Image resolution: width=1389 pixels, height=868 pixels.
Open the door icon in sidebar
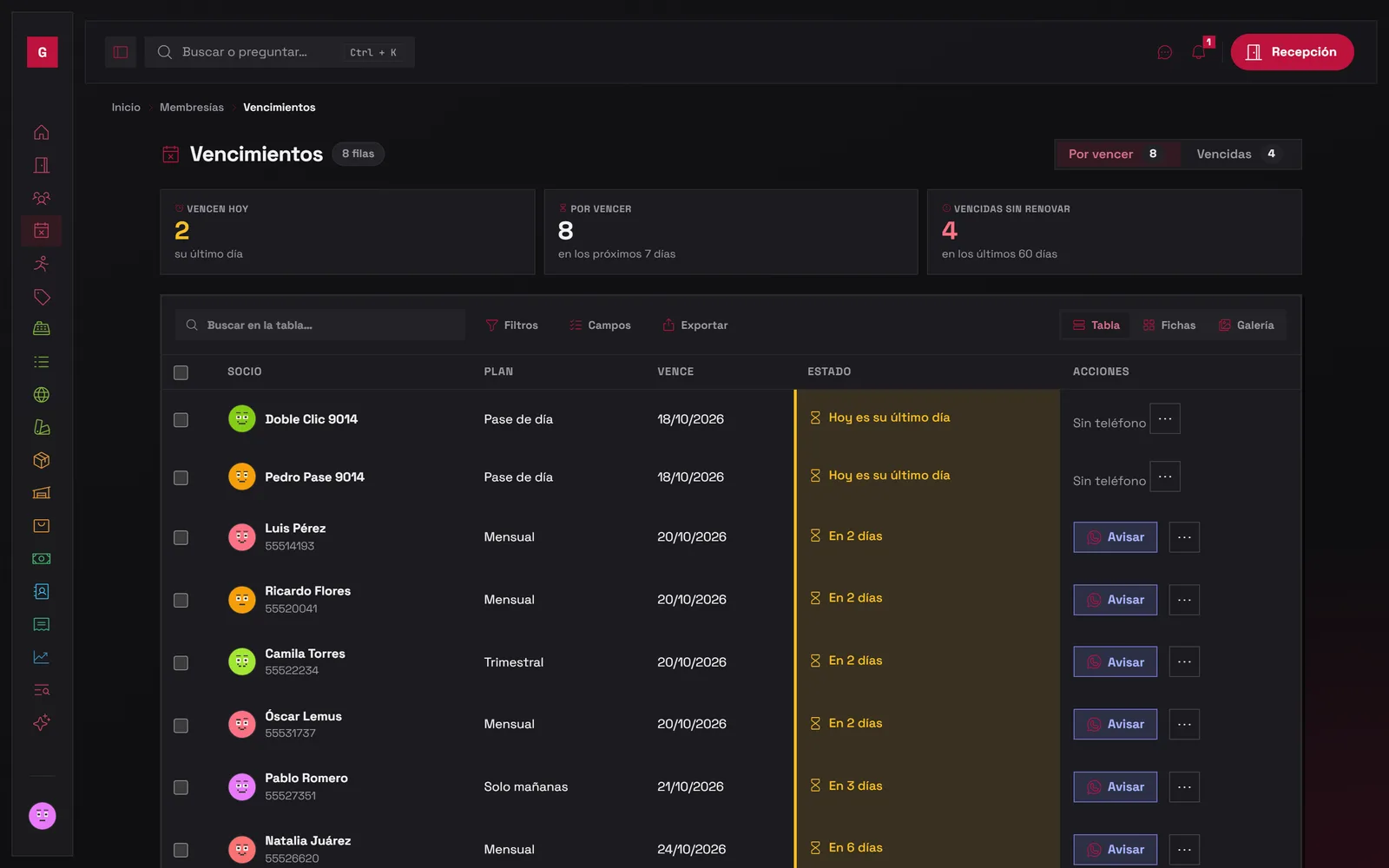pyautogui.click(x=41, y=165)
